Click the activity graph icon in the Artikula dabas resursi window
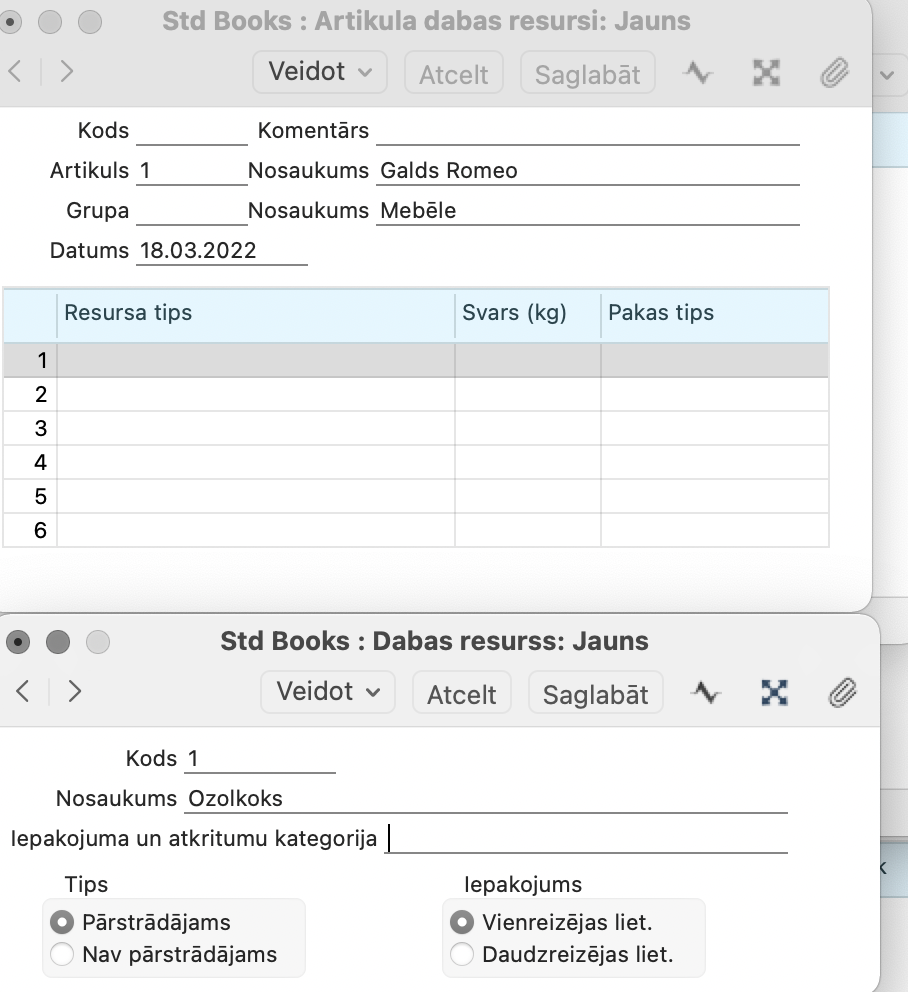The height and width of the screenshot is (992, 908). (x=698, y=74)
